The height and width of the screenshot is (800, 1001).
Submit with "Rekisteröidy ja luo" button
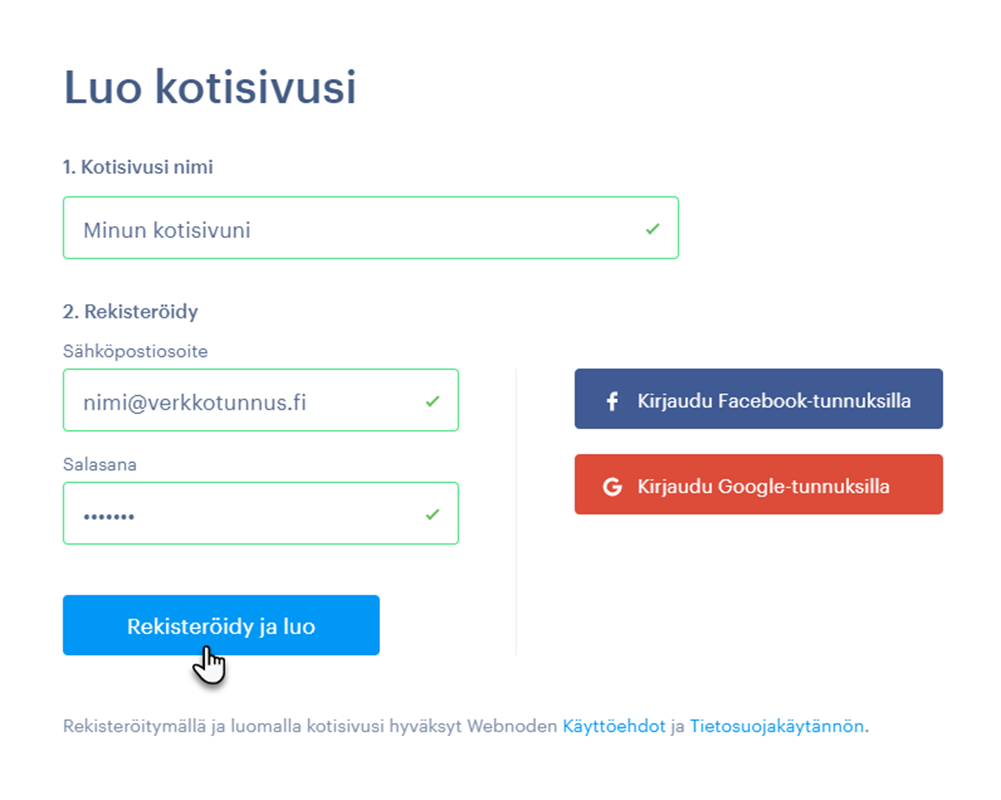pos(221,626)
